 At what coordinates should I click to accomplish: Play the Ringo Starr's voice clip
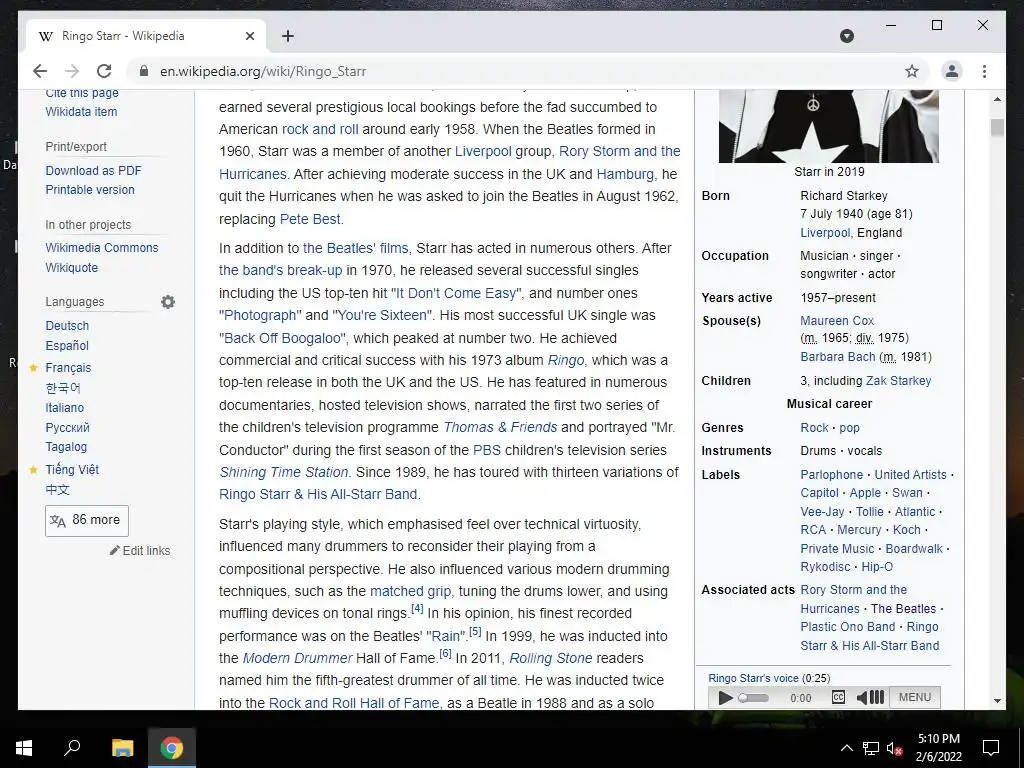(724, 697)
